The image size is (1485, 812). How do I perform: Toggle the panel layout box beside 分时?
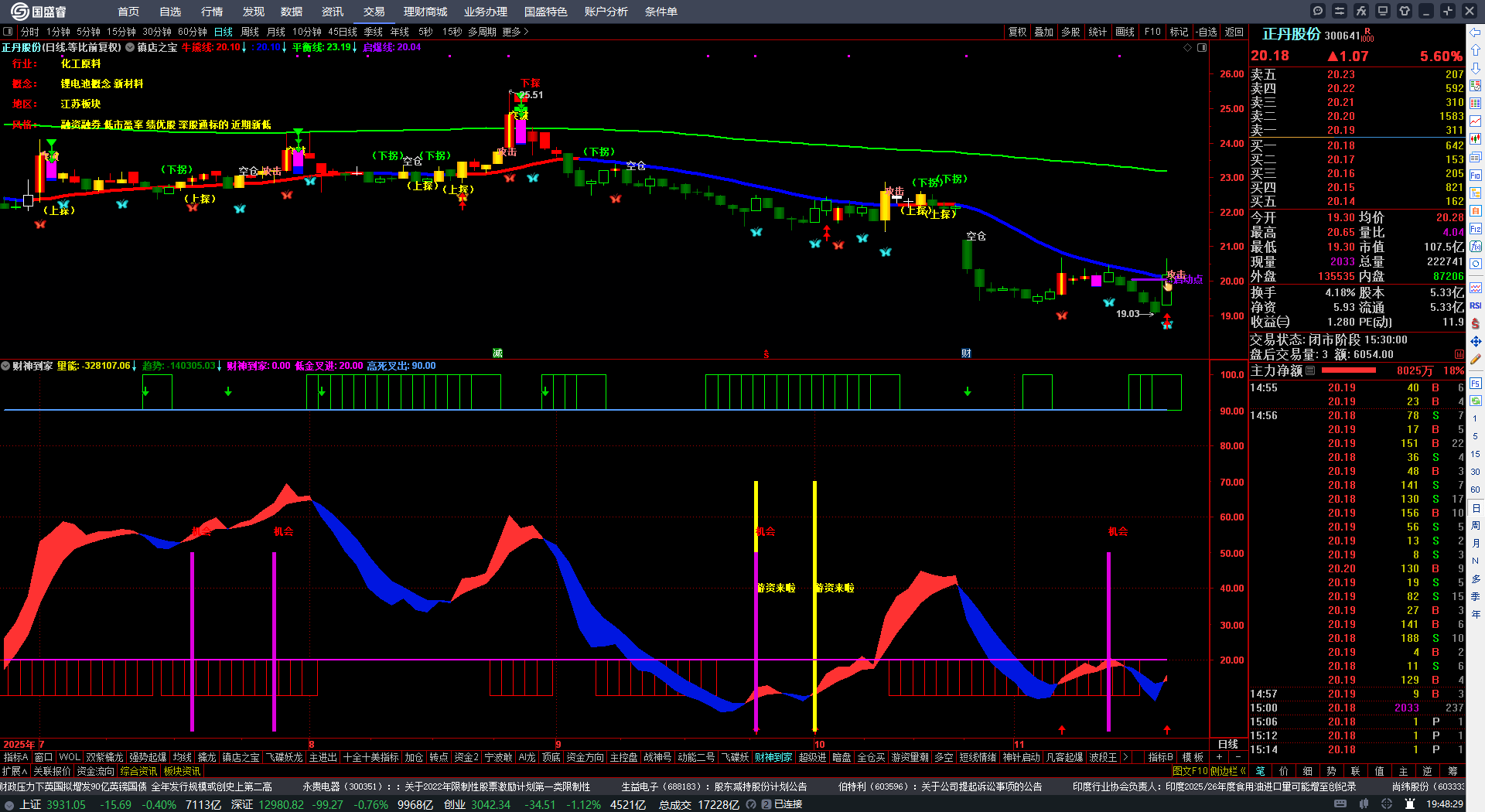pos(8,32)
